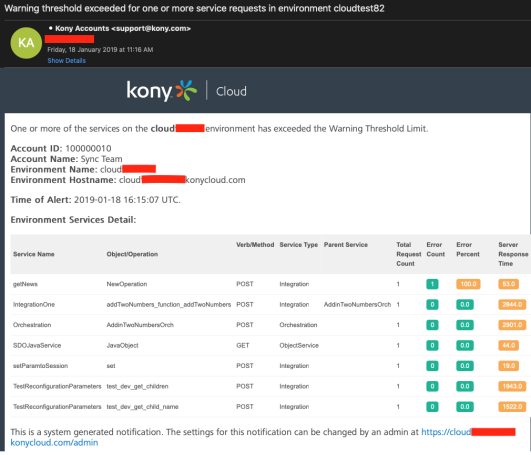Screen dimensions: 531x455
Task: Open the konycloud.com/admin link
Action: pyautogui.click(x=54, y=442)
